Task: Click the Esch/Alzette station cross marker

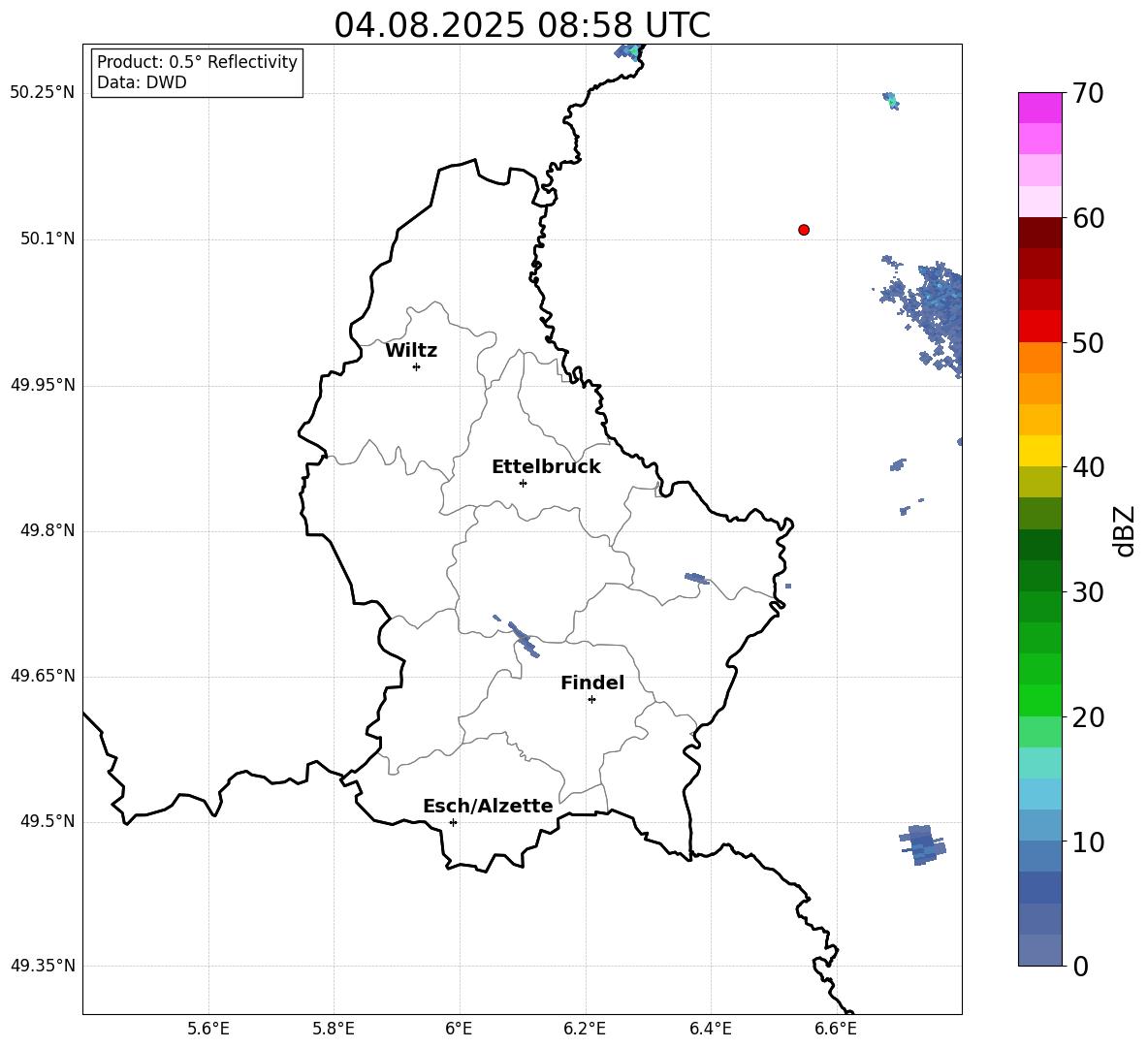Action: [453, 822]
